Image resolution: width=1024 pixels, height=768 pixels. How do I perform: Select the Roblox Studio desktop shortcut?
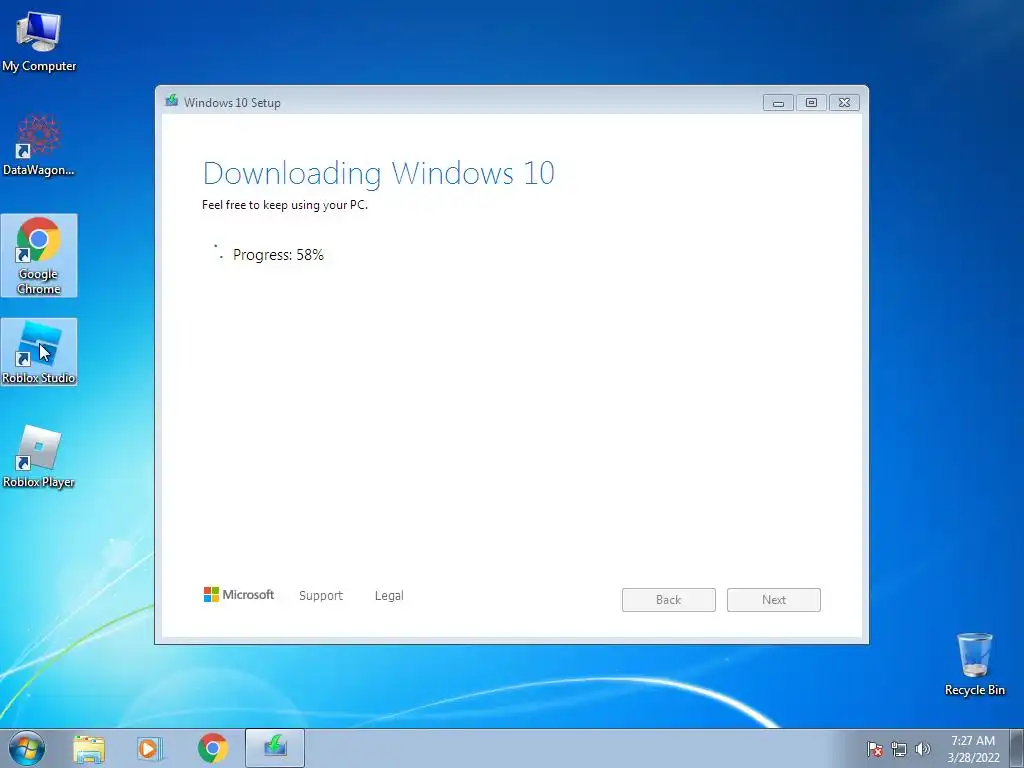click(39, 352)
